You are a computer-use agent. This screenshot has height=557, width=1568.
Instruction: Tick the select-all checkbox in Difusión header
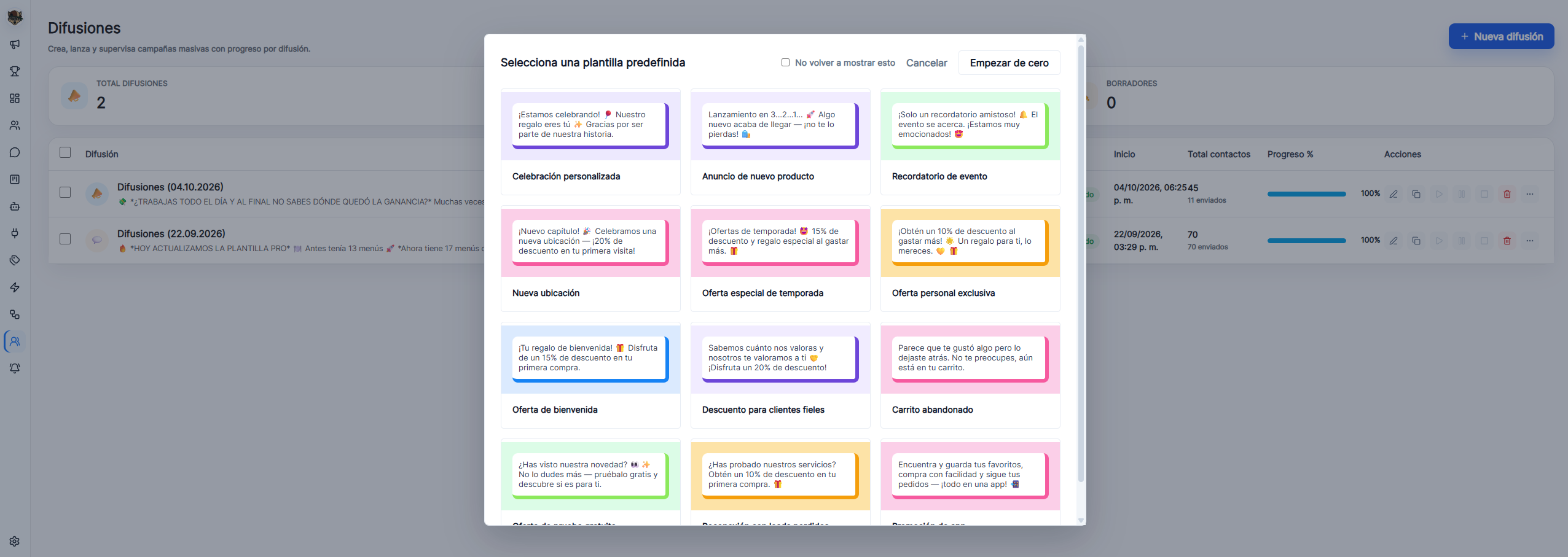click(65, 153)
